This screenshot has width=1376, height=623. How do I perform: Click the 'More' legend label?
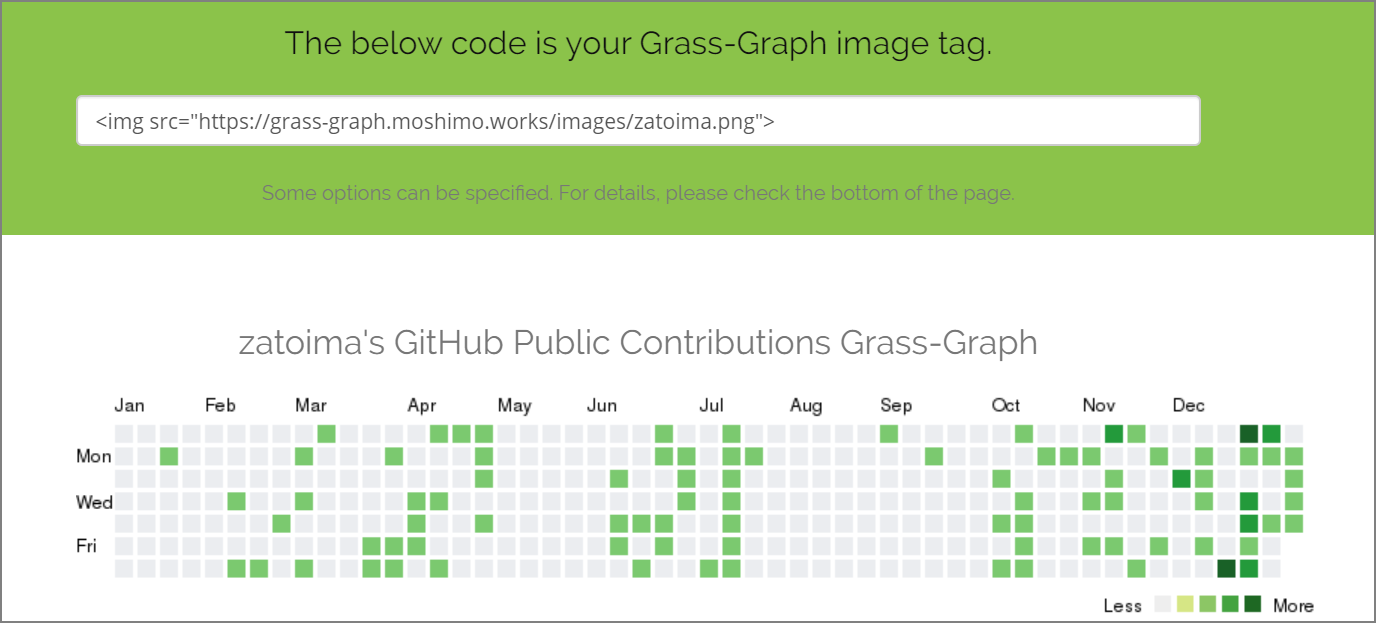[x=1293, y=606]
